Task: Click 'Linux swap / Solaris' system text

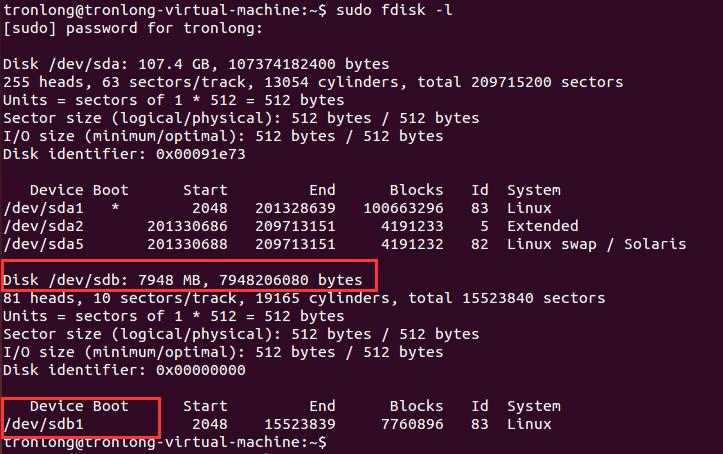Action: point(596,244)
